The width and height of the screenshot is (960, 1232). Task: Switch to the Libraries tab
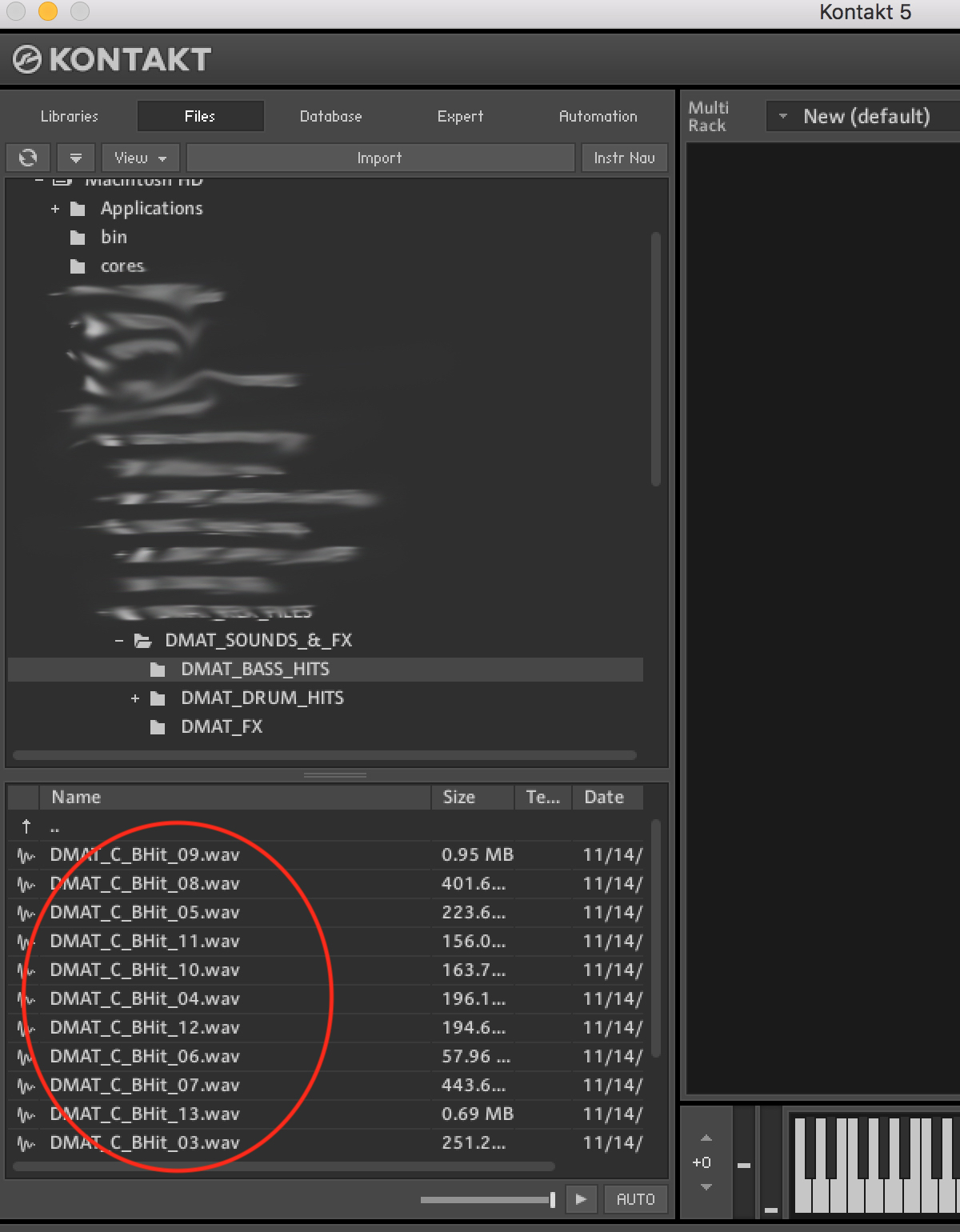click(70, 116)
